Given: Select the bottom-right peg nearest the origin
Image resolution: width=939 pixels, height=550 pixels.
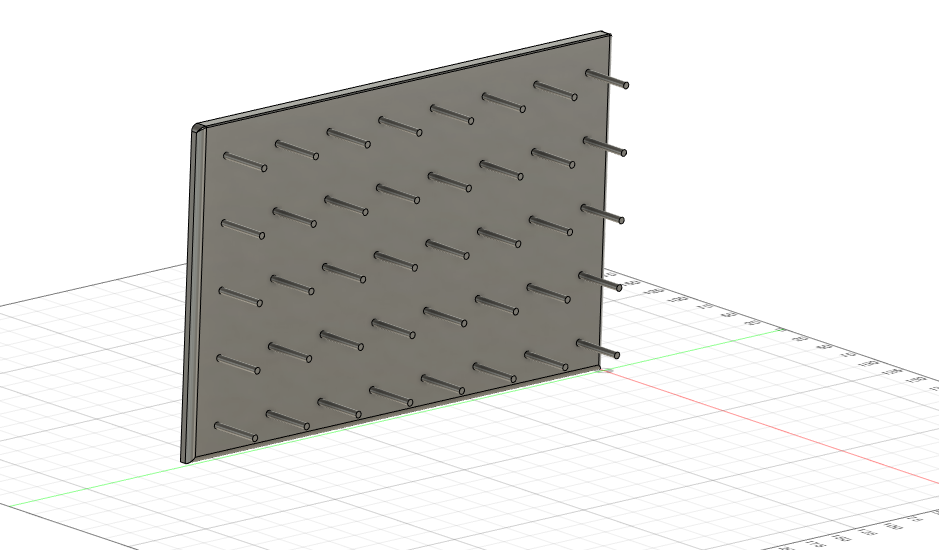Looking at the screenshot, I should tap(598, 349).
